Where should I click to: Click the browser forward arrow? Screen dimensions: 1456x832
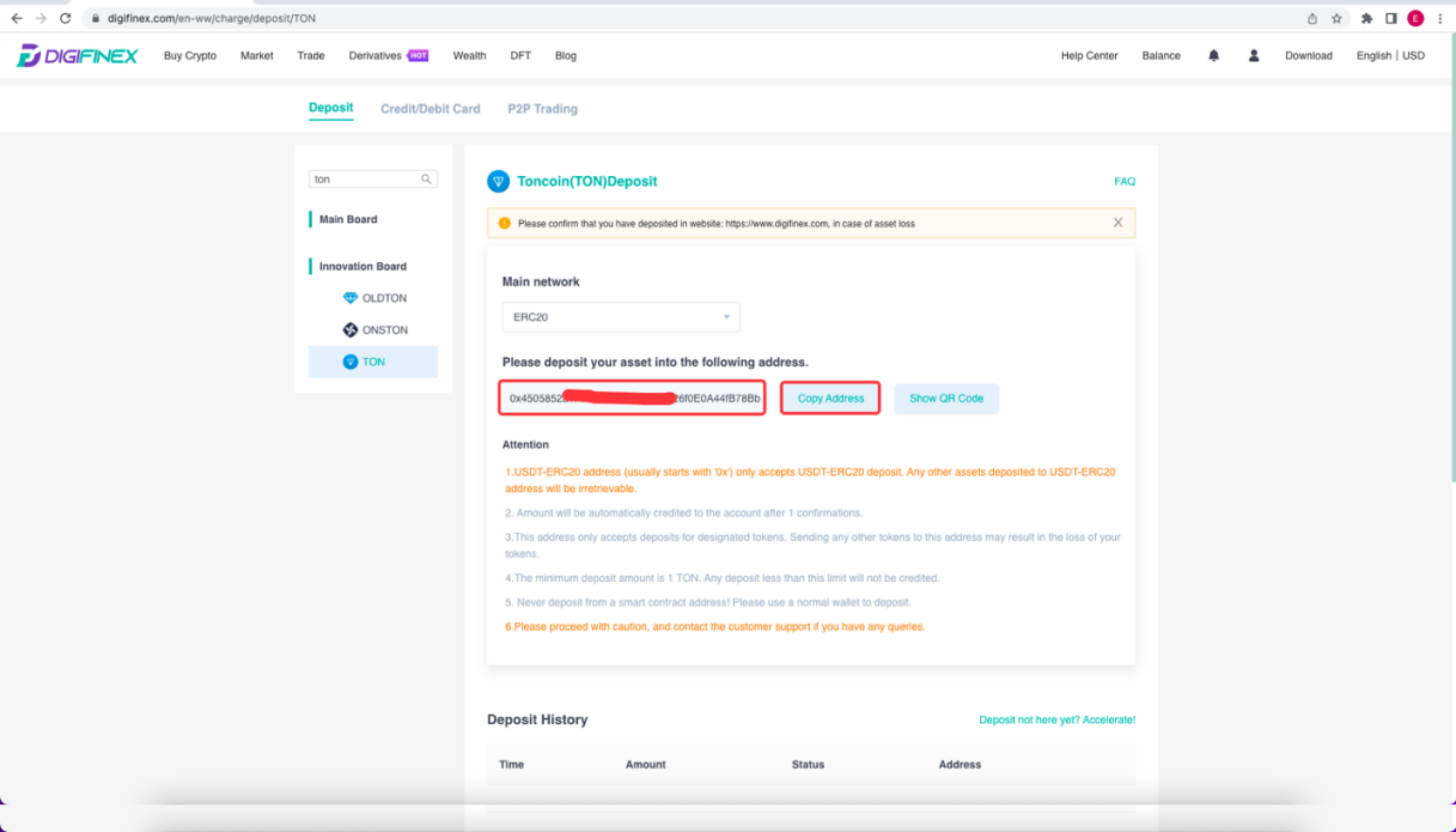point(40,18)
